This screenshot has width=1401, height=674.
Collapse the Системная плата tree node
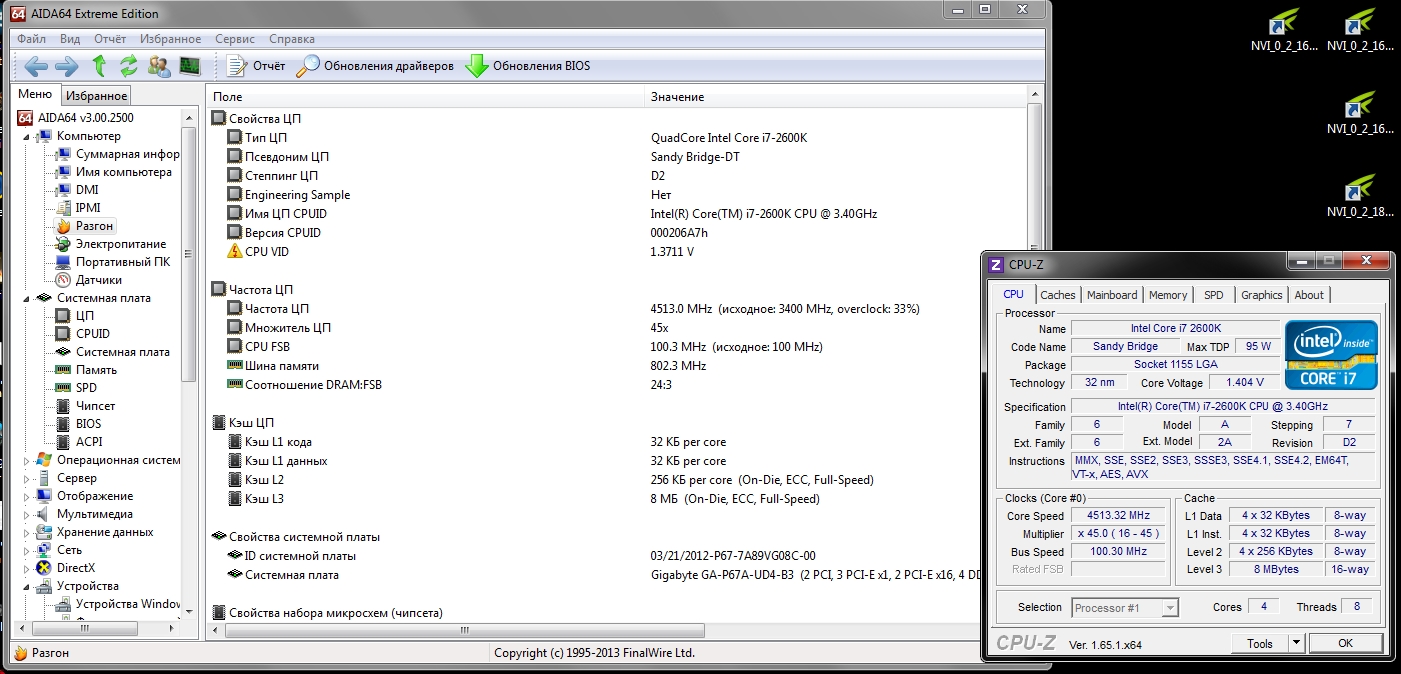(x=27, y=298)
